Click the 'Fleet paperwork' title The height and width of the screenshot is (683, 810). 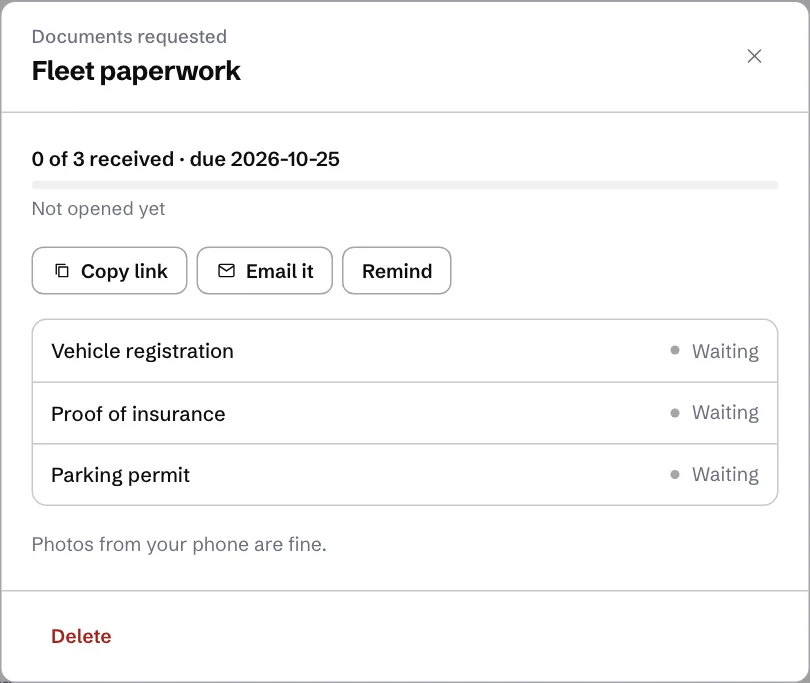pyautogui.click(x=136, y=71)
